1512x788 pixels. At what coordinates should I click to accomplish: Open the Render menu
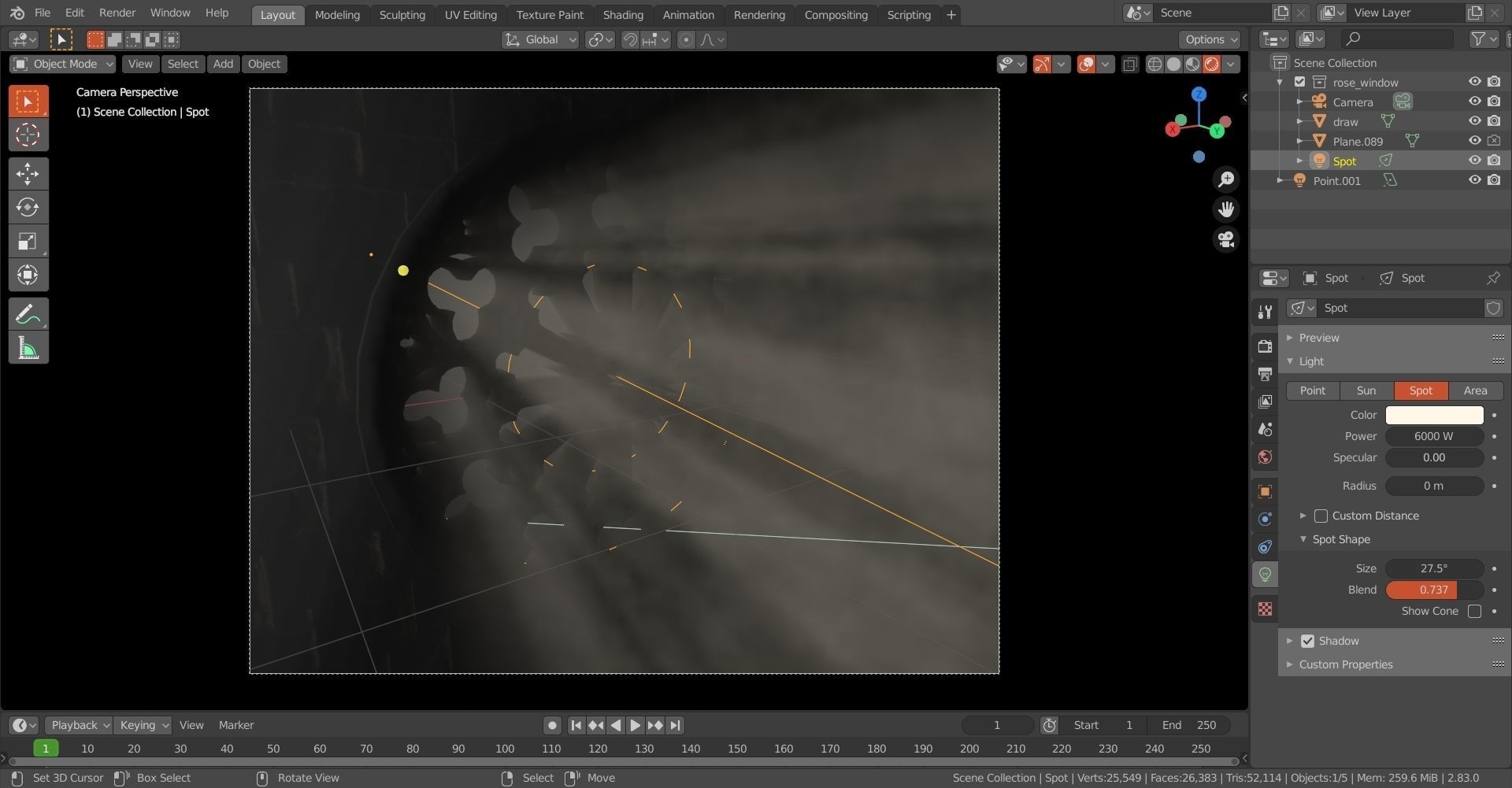[x=117, y=13]
